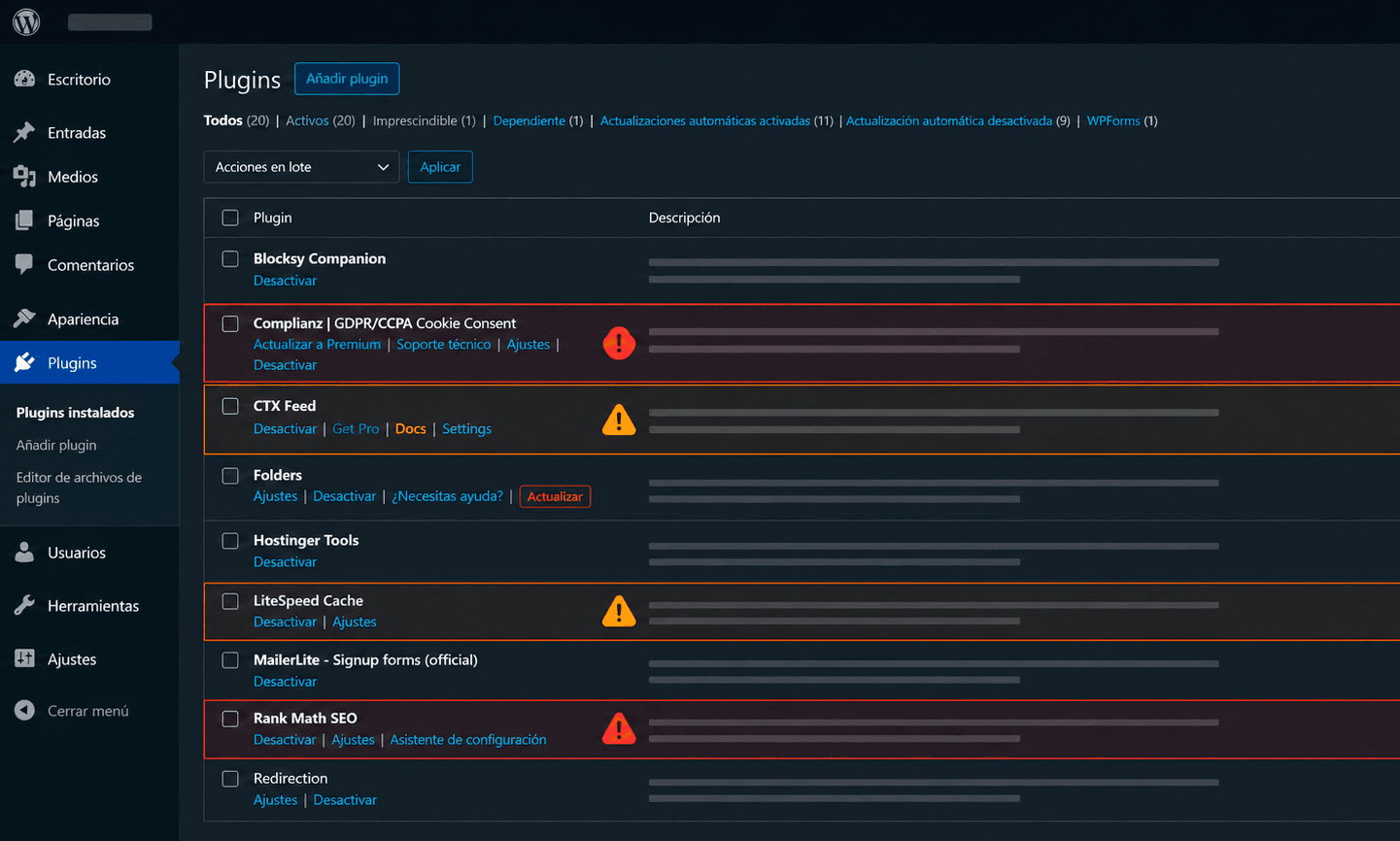Open Ajustes link for LiteSpeed Cache
Viewport: 1400px width, 841px height.
point(355,622)
